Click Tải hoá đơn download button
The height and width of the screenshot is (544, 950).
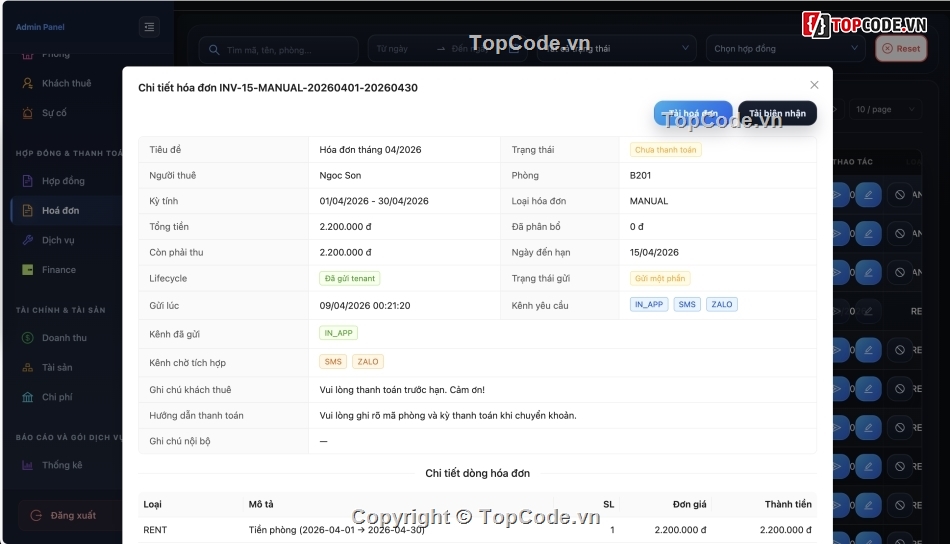[x=693, y=113]
